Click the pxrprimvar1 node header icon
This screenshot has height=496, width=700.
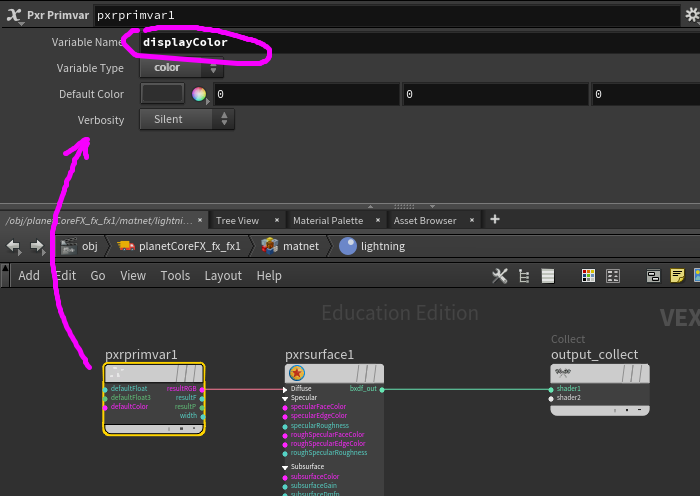[x=117, y=372]
